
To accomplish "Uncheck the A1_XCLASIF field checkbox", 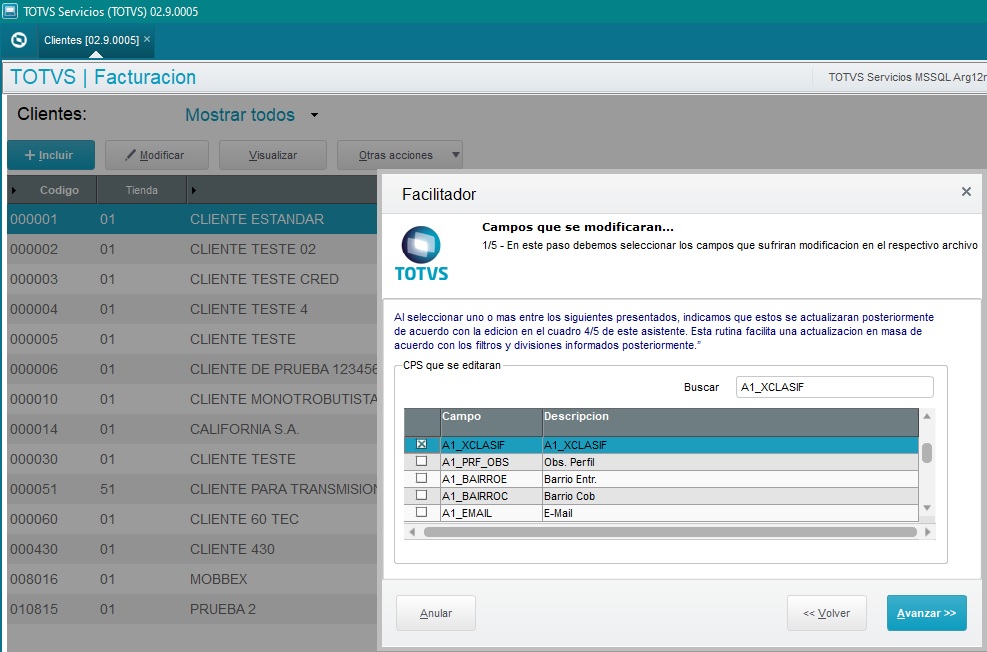I will pyautogui.click(x=422, y=444).
